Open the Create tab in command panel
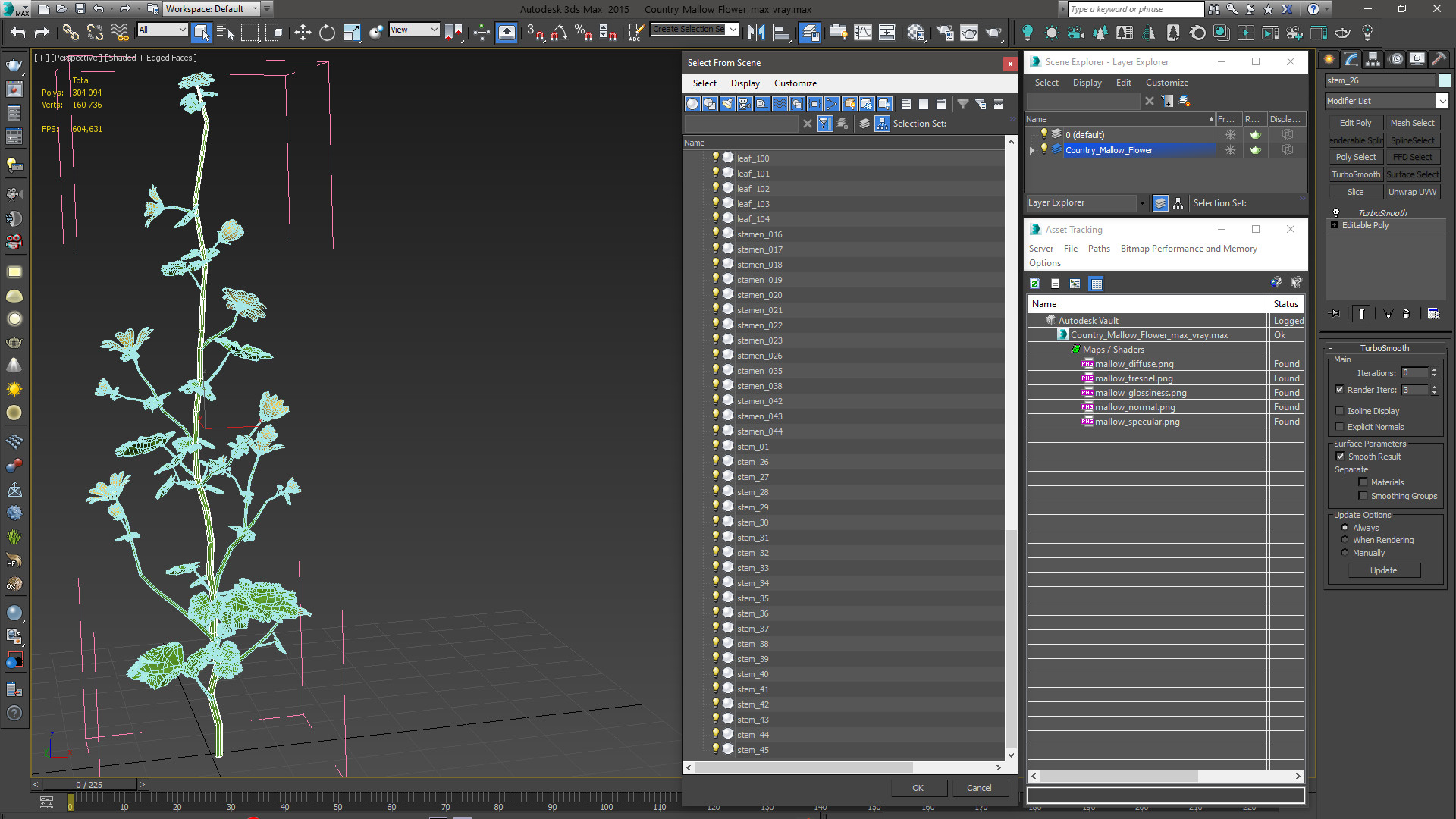1456x819 pixels. [1329, 59]
